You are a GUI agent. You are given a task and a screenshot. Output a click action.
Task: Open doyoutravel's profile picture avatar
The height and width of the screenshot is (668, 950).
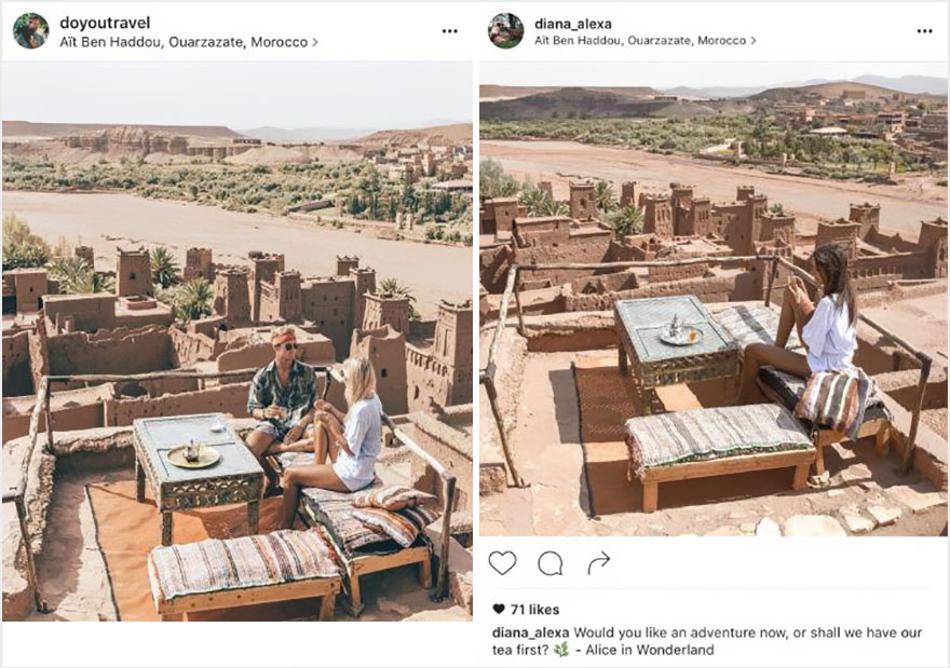click(x=31, y=31)
